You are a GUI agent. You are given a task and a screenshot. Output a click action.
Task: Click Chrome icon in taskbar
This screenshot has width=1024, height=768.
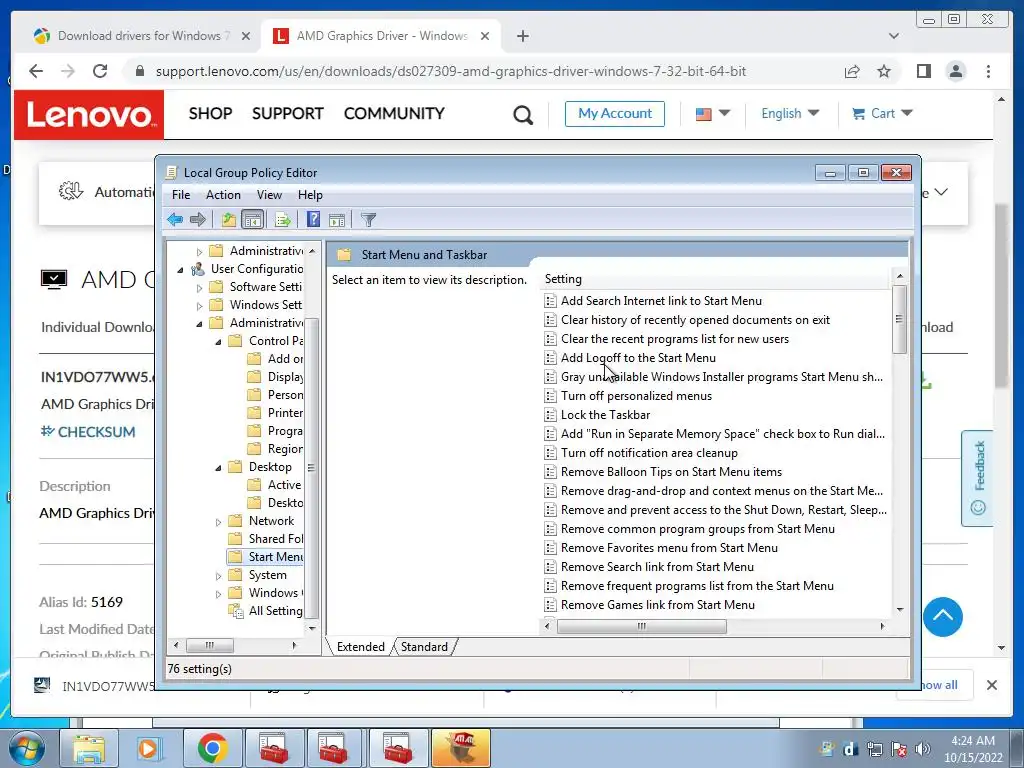click(211, 748)
